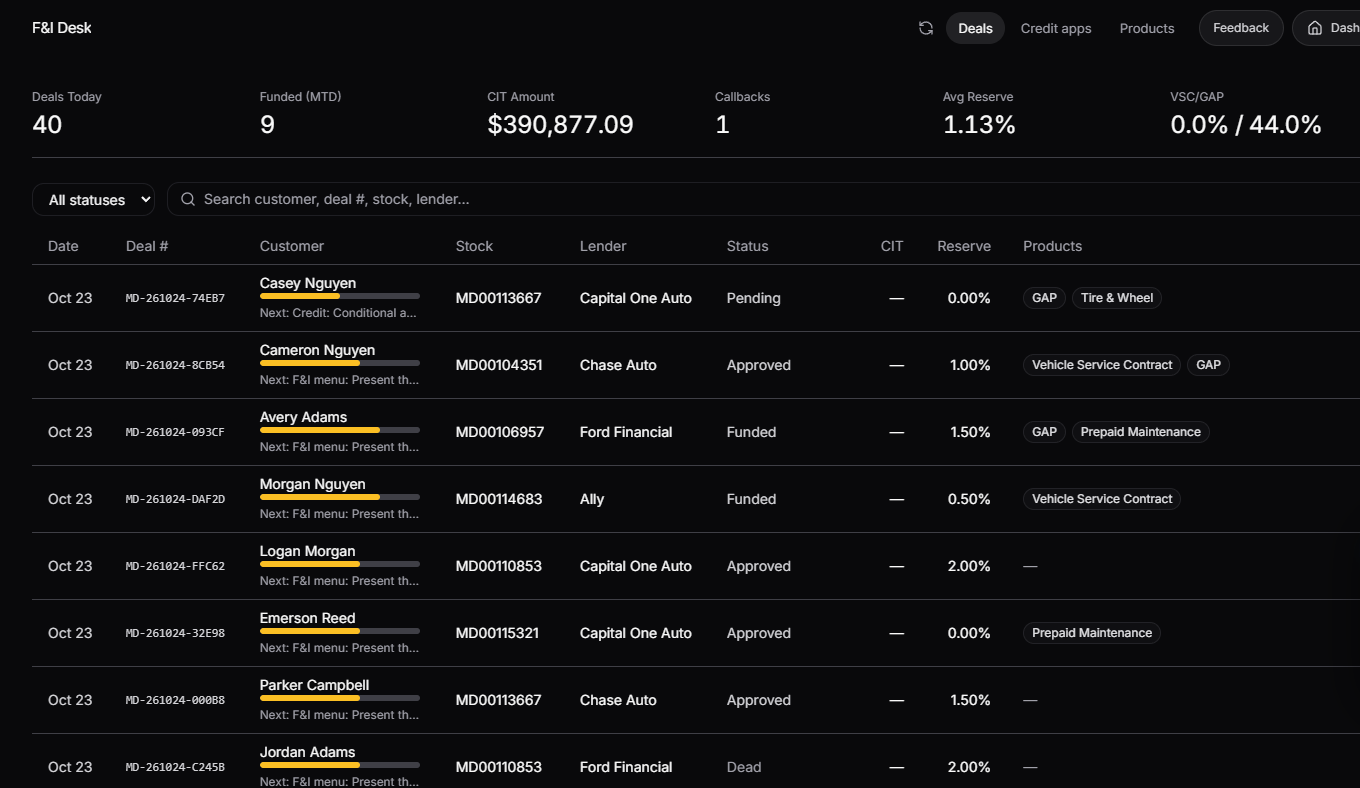
Task: Click the Funded (MTD) stat
Action: click(300, 113)
